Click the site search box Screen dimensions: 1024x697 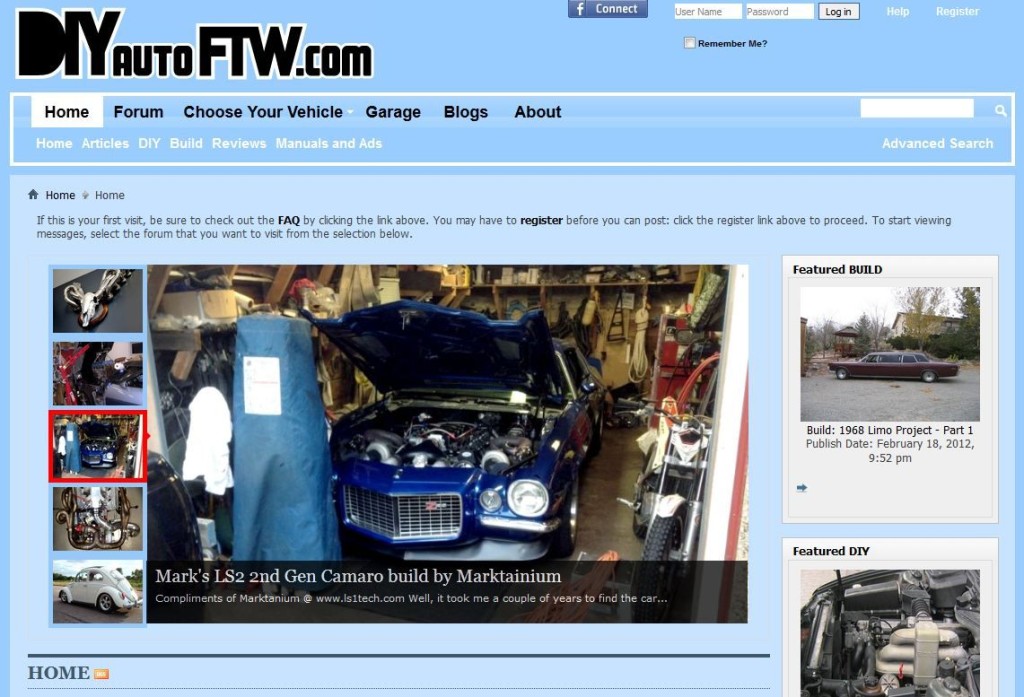917,108
